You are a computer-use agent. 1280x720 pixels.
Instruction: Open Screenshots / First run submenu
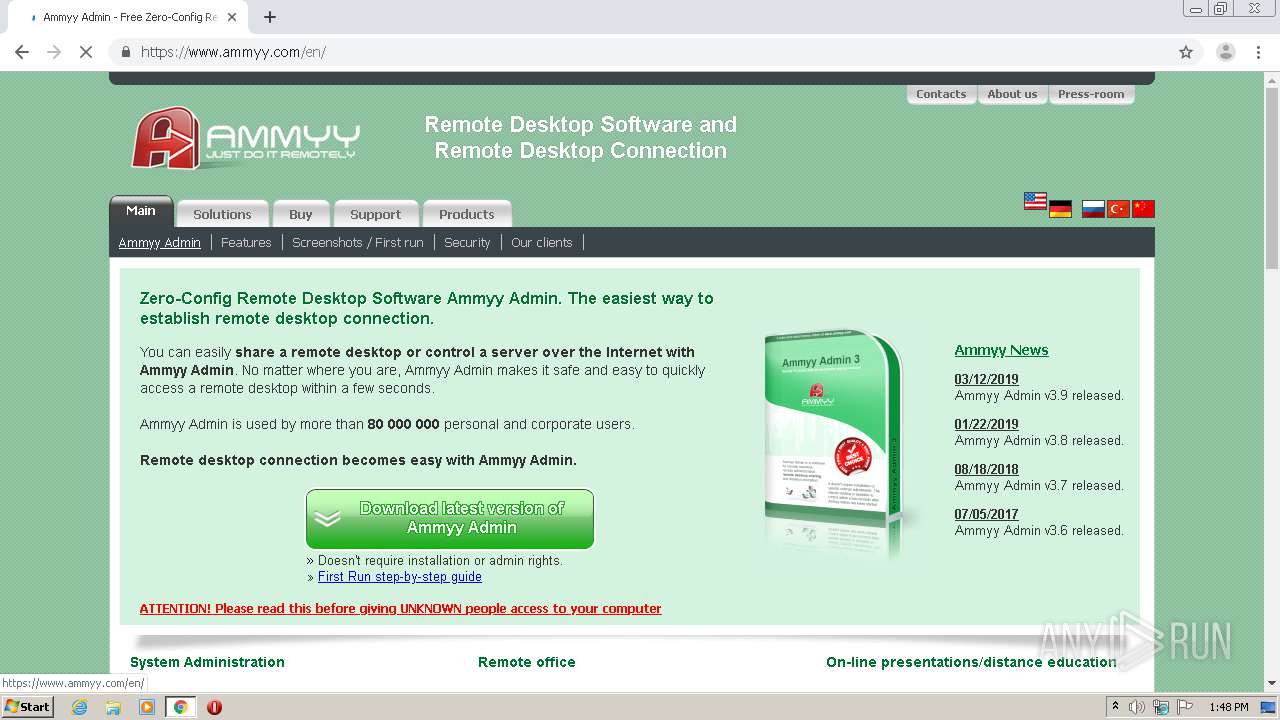point(358,242)
